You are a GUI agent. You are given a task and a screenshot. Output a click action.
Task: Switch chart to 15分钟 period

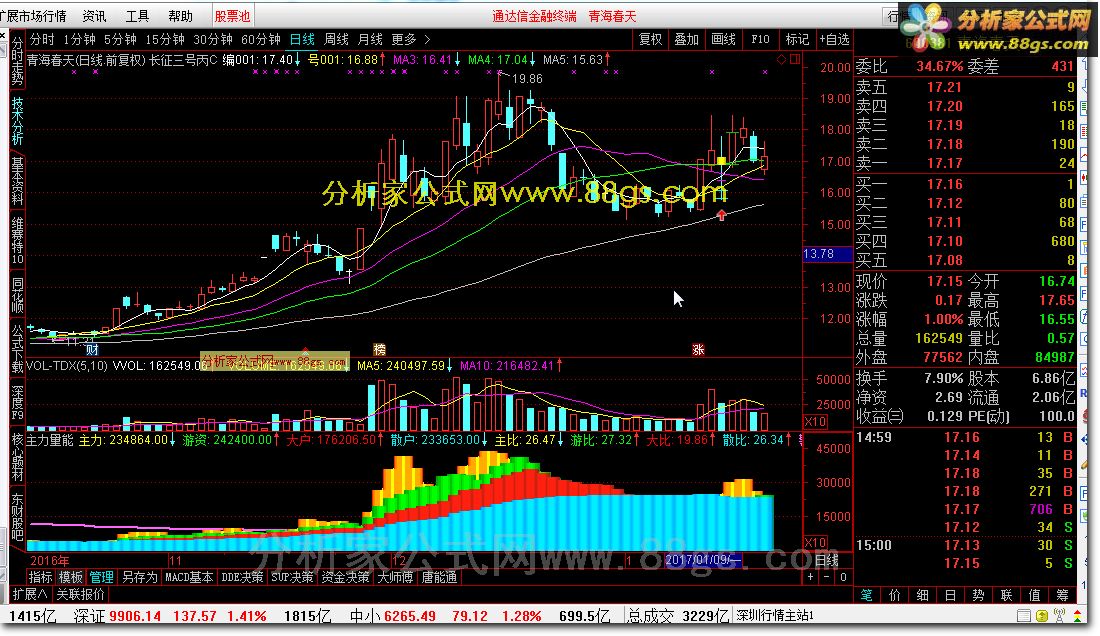tap(165, 39)
